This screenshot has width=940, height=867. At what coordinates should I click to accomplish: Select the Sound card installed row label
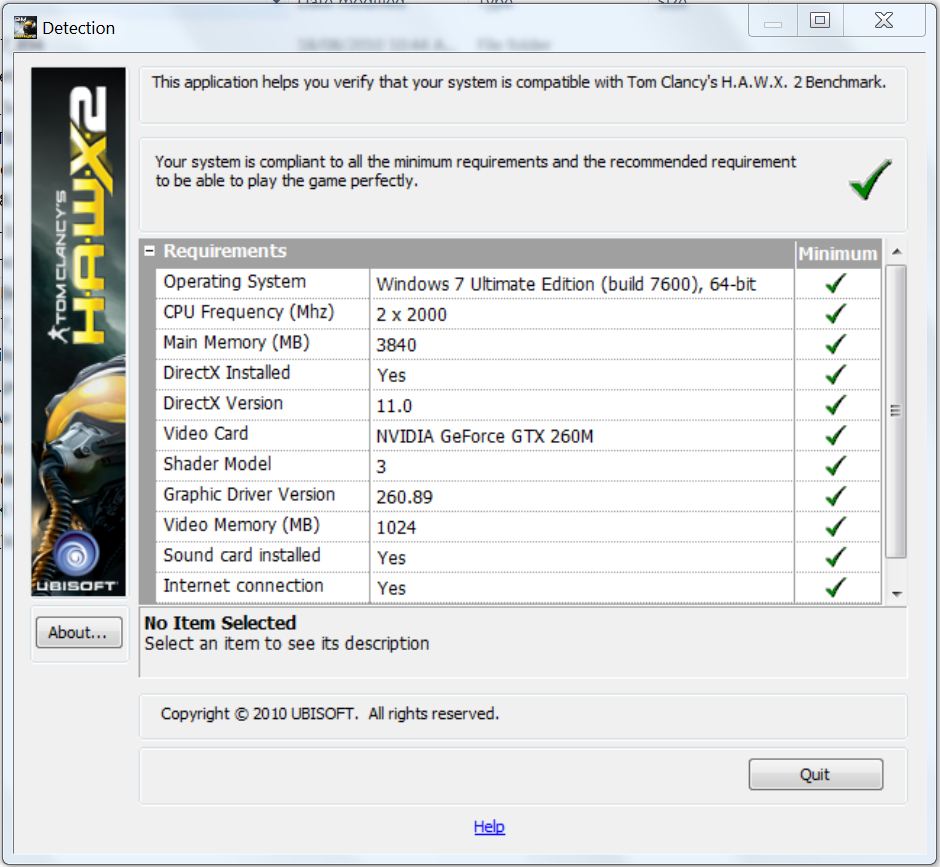pos(242,556)
